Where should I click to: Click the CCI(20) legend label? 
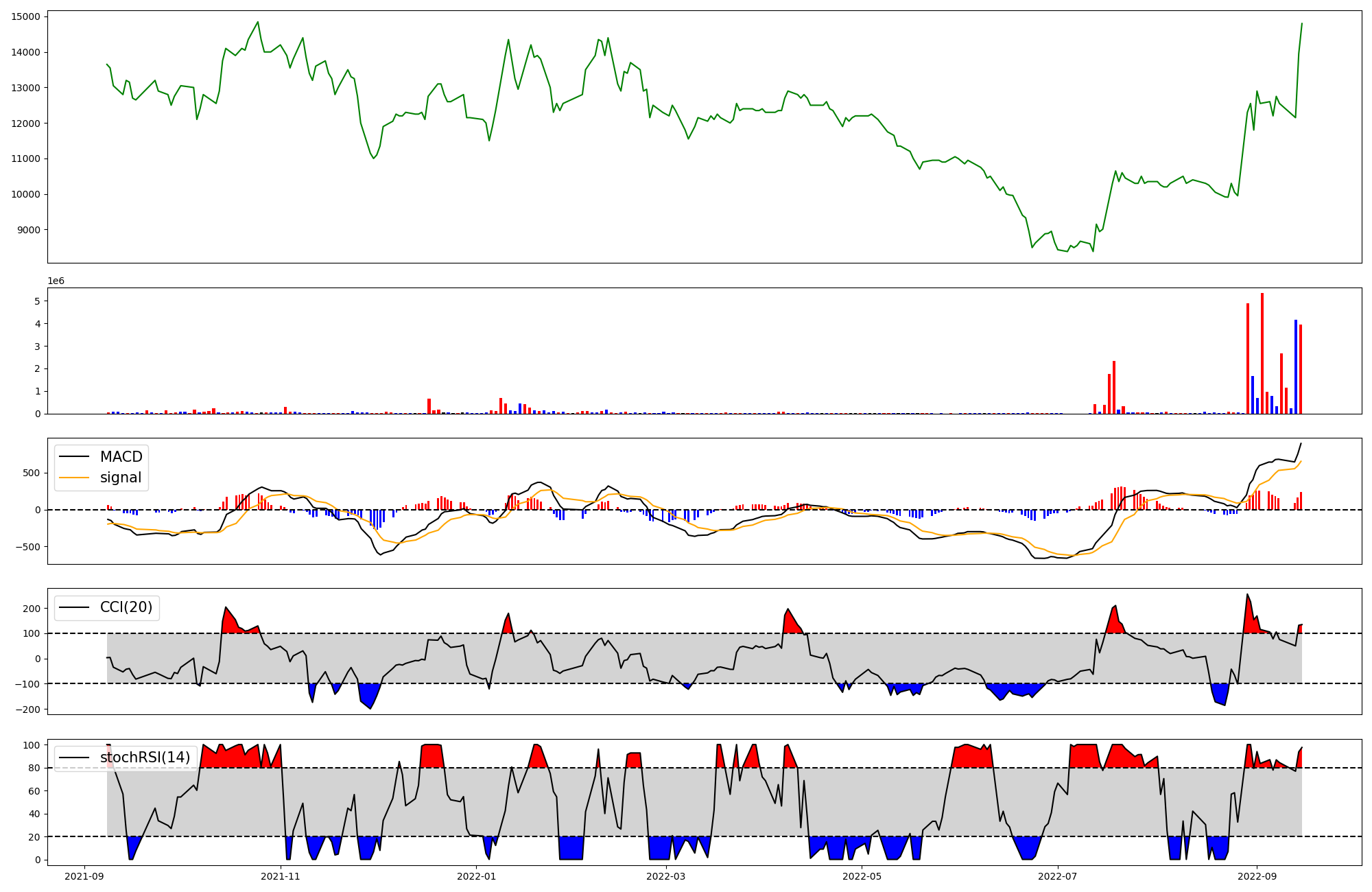click(x=126, y=607)
